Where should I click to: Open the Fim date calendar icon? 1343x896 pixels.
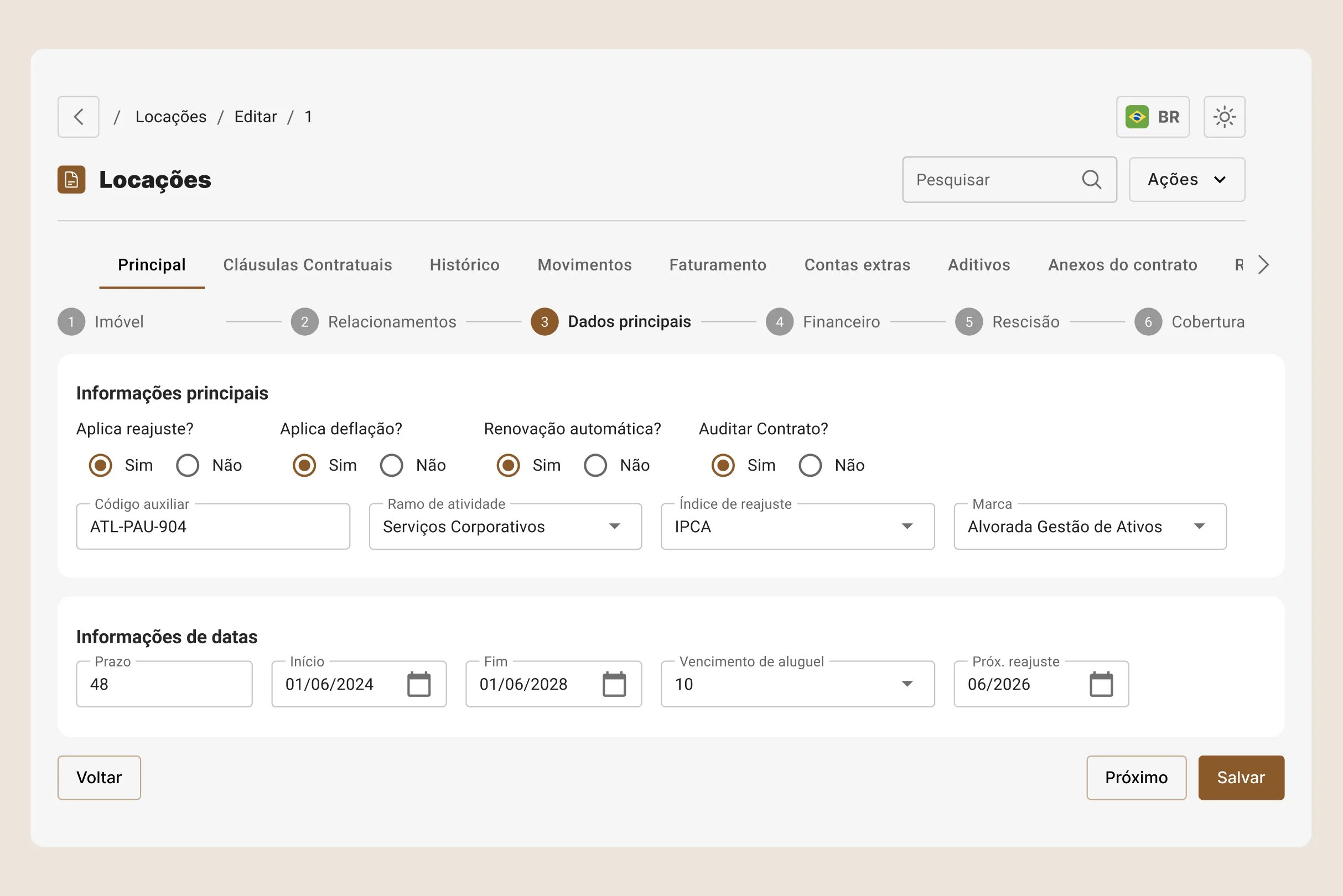click(614, 684)
